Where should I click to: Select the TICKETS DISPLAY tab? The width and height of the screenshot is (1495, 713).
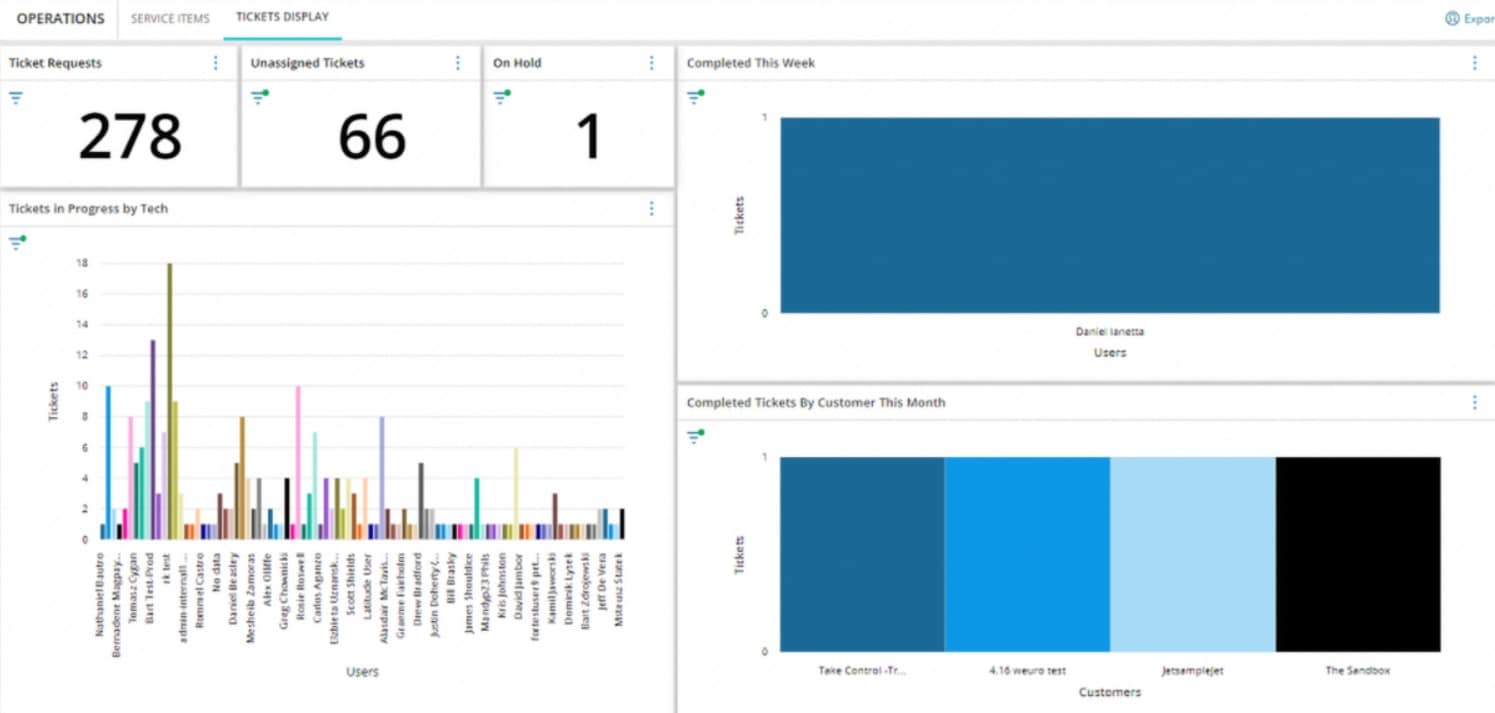click(x=282, y=17)
